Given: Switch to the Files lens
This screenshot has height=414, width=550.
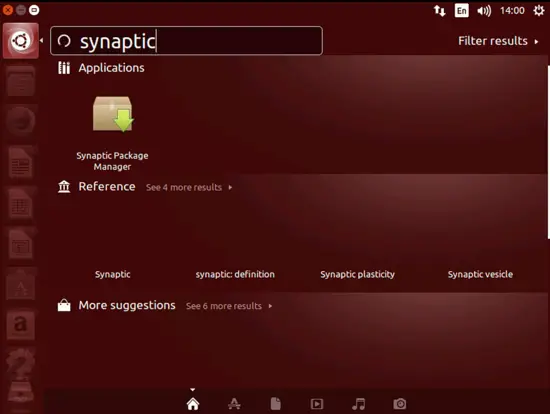Looking at the screenshot, I should pyautogui.click(x=276, y=404).
